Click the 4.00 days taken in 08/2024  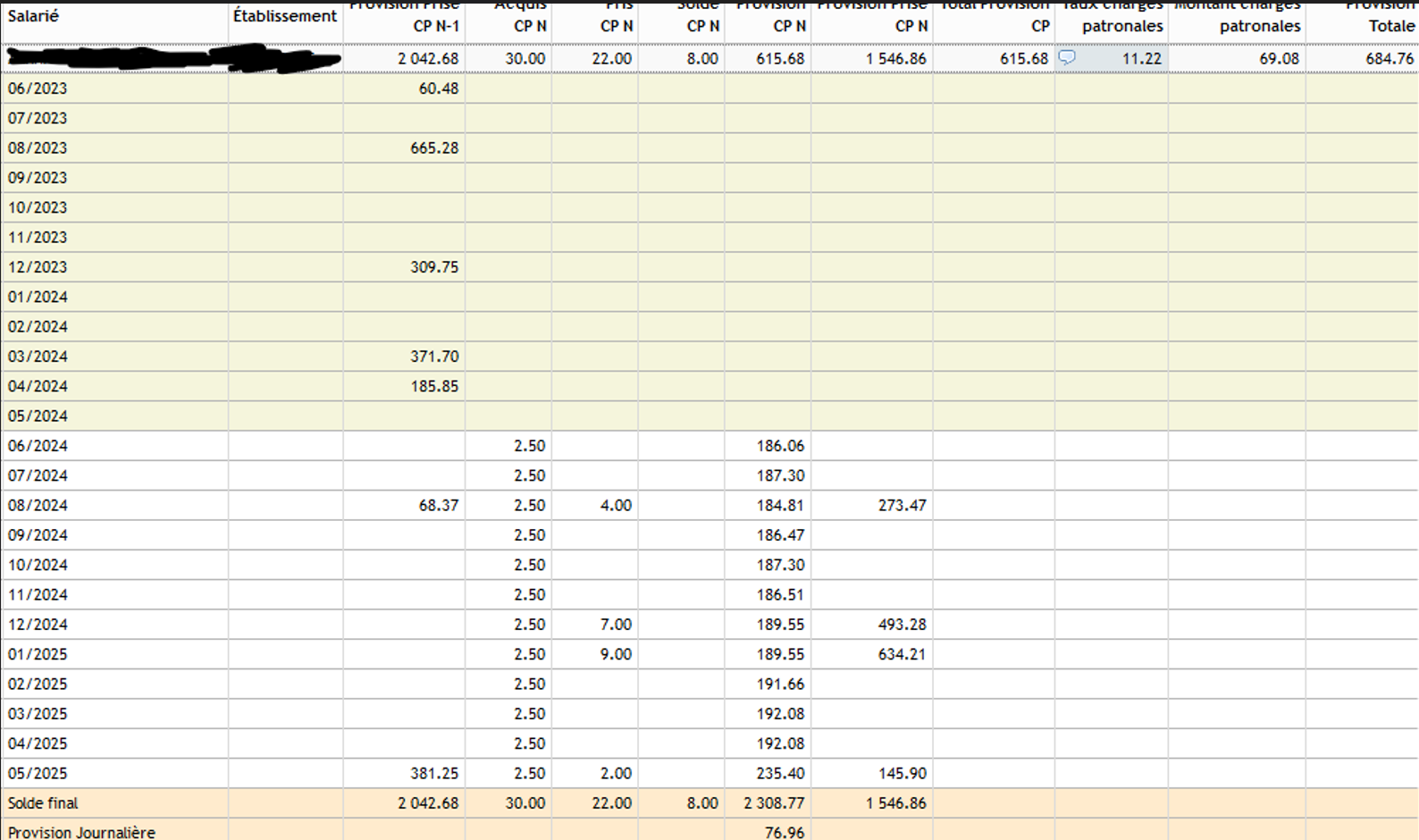click(616, 505)
